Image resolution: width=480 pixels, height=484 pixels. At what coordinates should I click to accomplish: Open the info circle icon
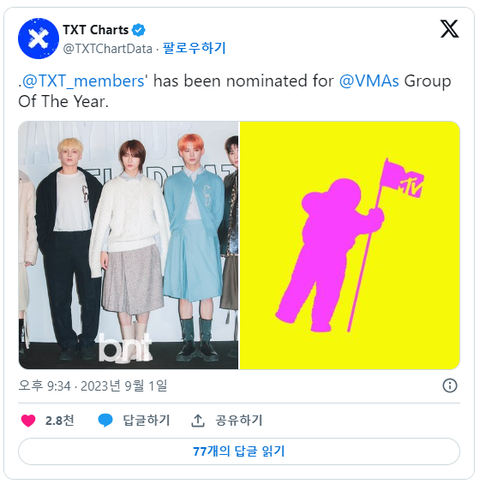(450, 386)
